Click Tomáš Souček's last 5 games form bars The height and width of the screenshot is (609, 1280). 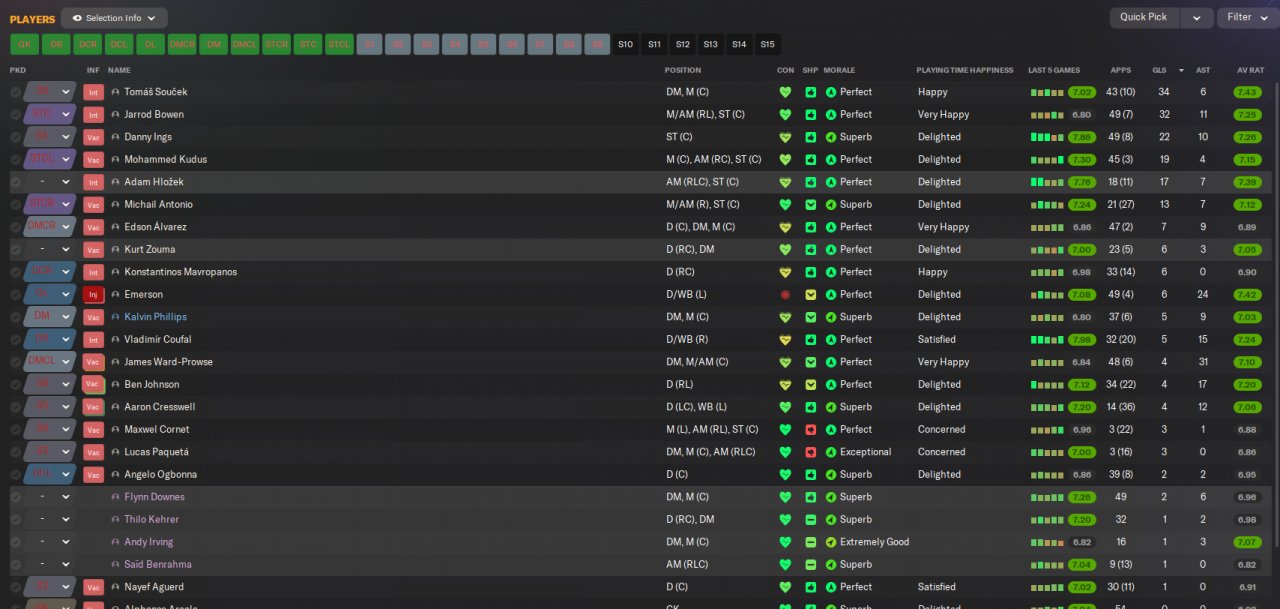[1047, 92]
